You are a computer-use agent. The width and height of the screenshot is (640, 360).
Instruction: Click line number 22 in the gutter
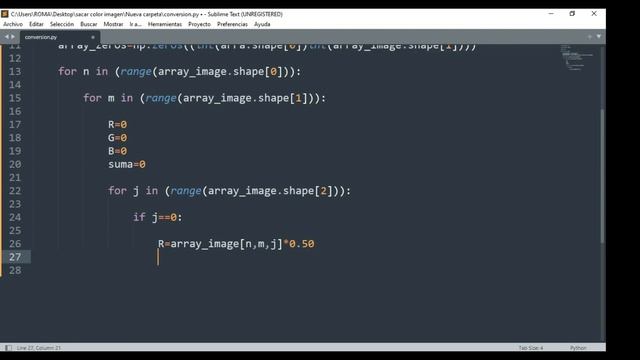point(15,191)
